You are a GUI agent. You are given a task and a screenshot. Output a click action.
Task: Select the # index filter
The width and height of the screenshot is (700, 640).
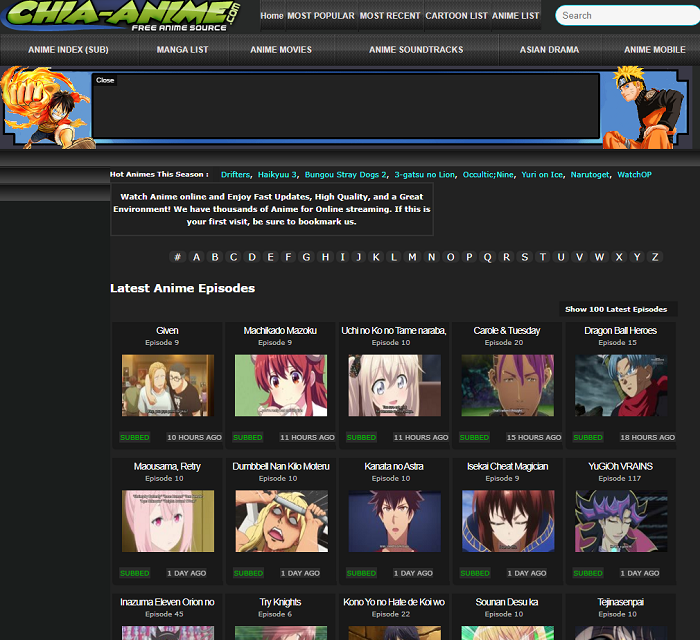[x=177, y=257]
